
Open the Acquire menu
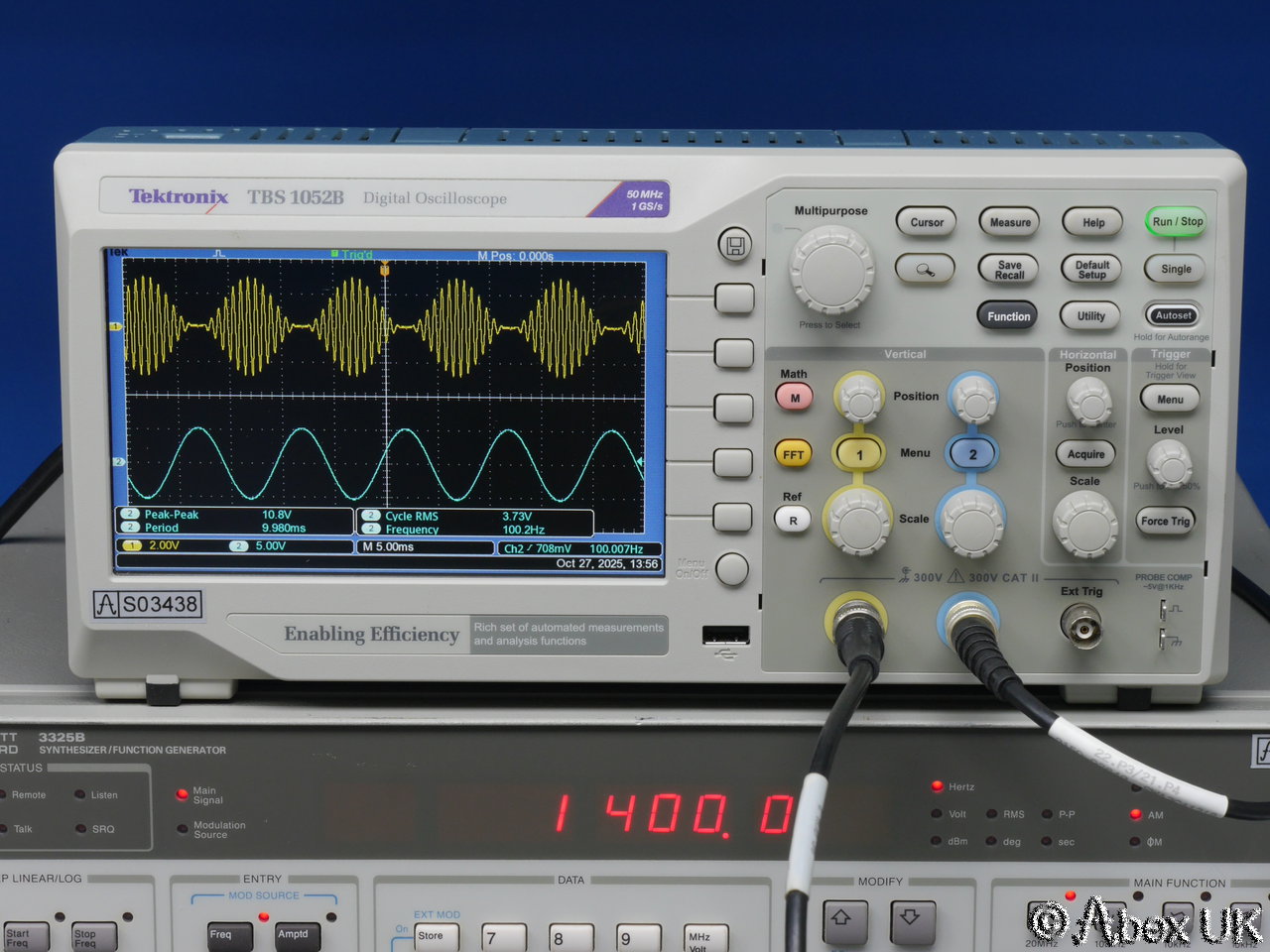(1085, 454)
